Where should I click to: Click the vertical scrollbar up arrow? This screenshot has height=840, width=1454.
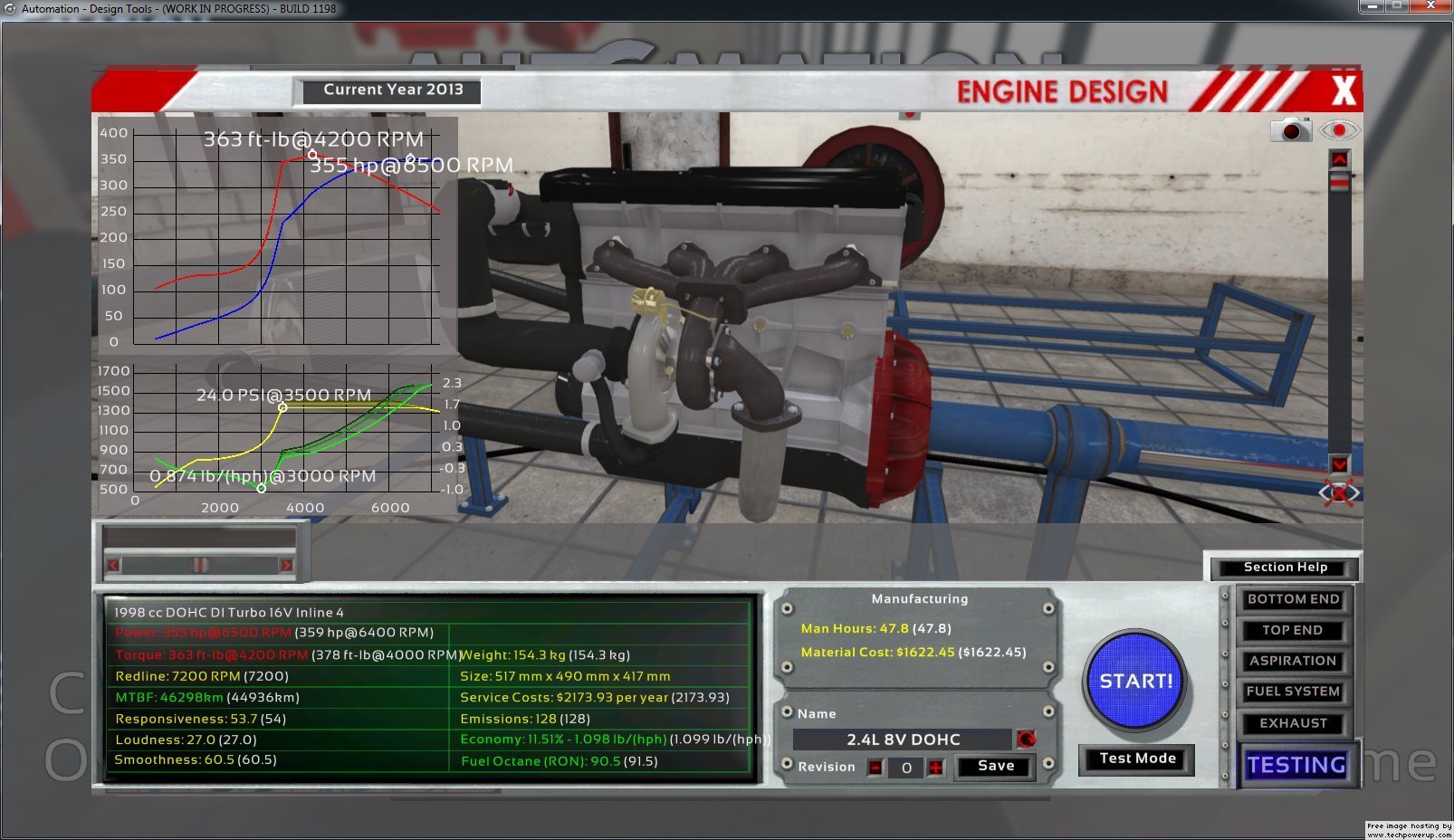(1339, 159)
